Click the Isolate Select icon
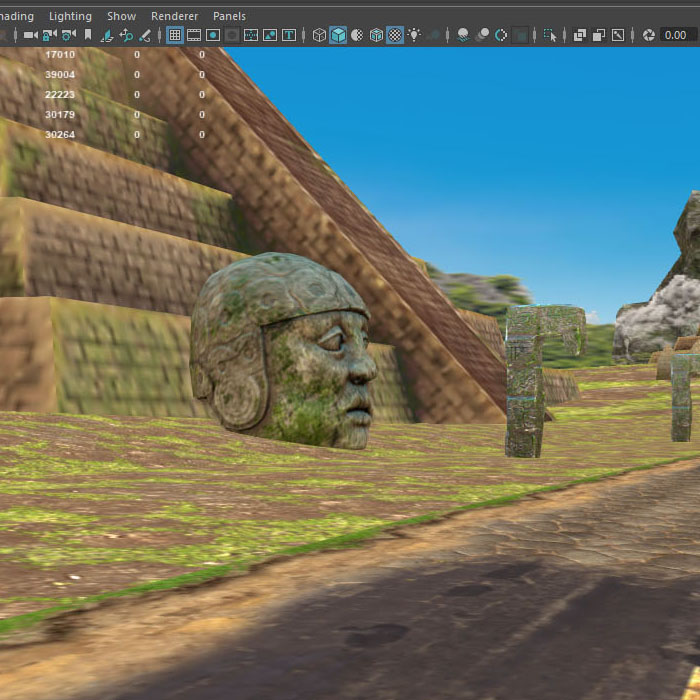The height and width of the screenshot is (700, 700). (548, 35)
